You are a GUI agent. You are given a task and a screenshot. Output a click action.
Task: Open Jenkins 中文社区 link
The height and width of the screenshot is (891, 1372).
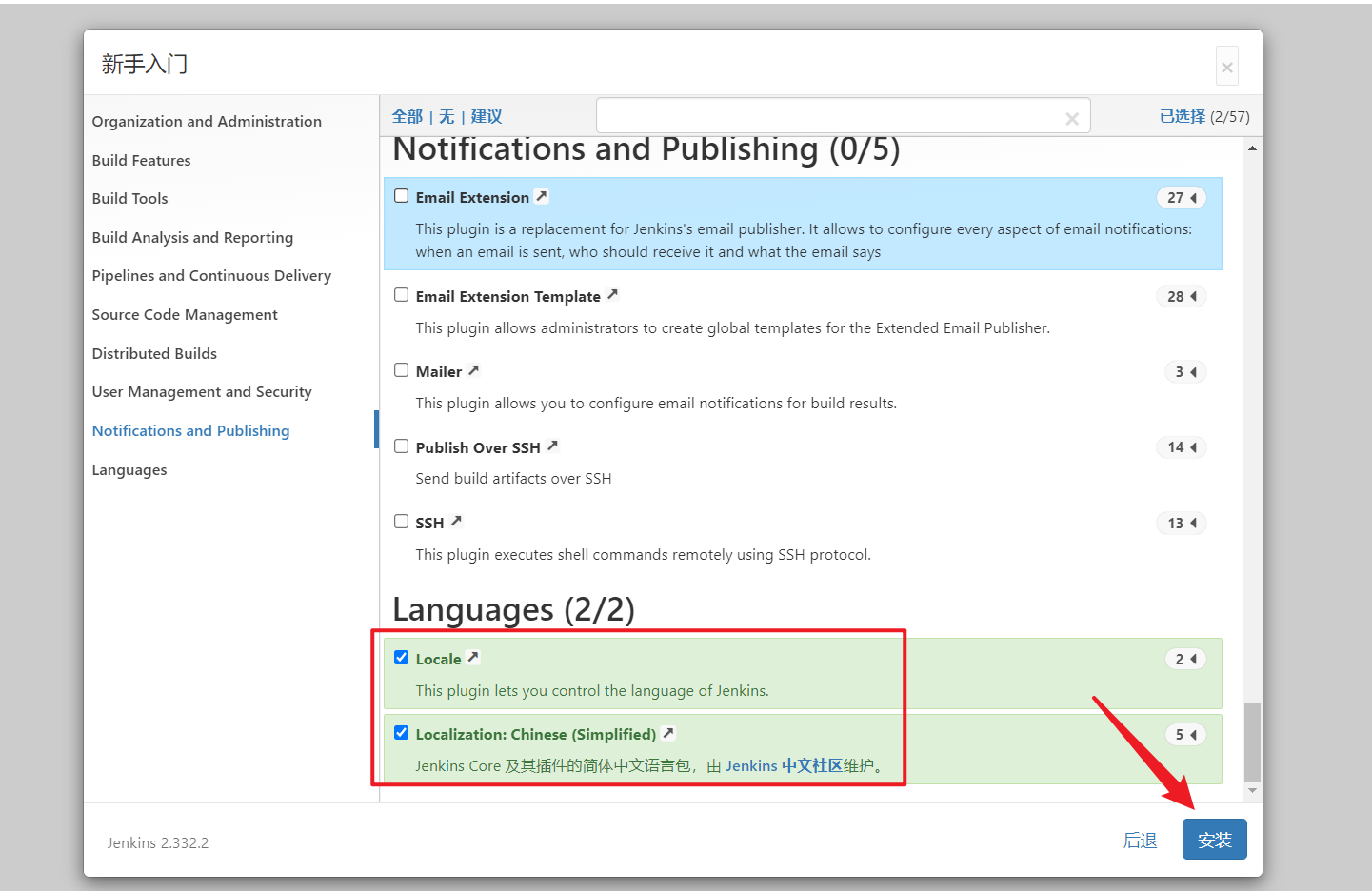pyautogui.click(x=784, y=765)
